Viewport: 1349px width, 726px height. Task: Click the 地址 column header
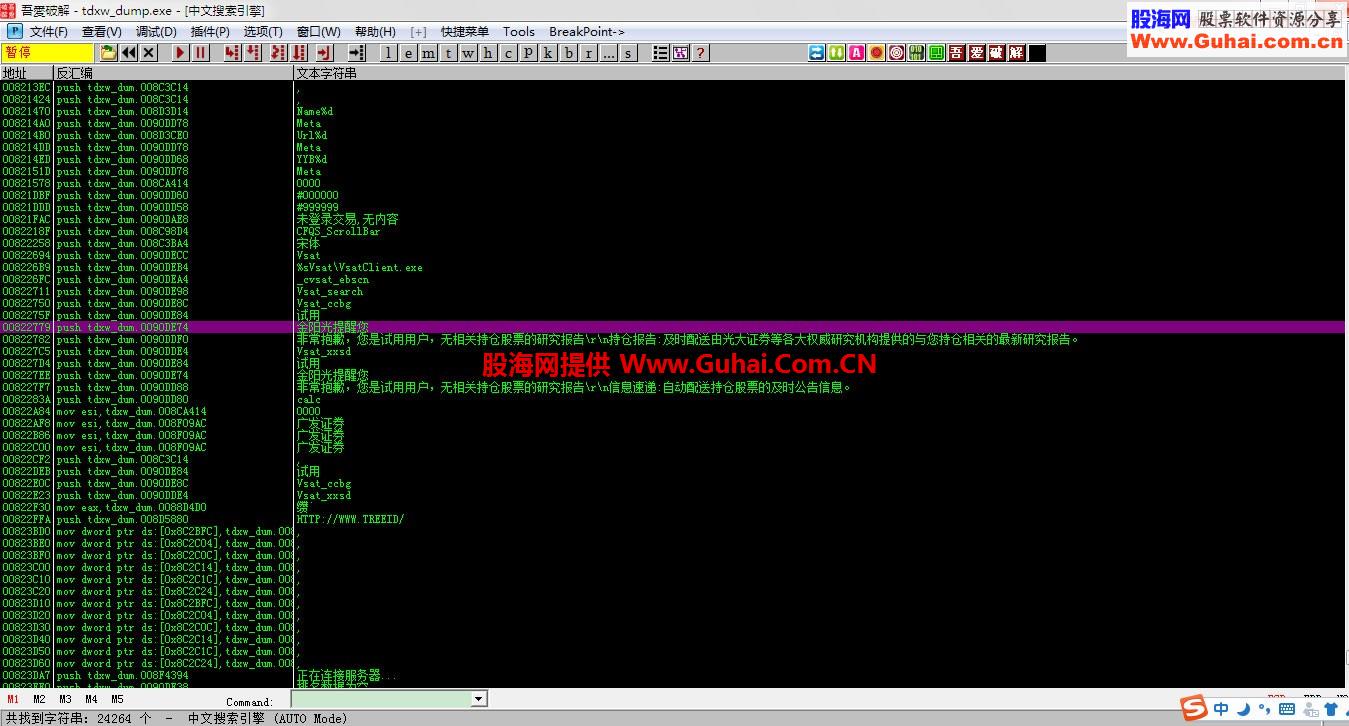coord(27,73)
